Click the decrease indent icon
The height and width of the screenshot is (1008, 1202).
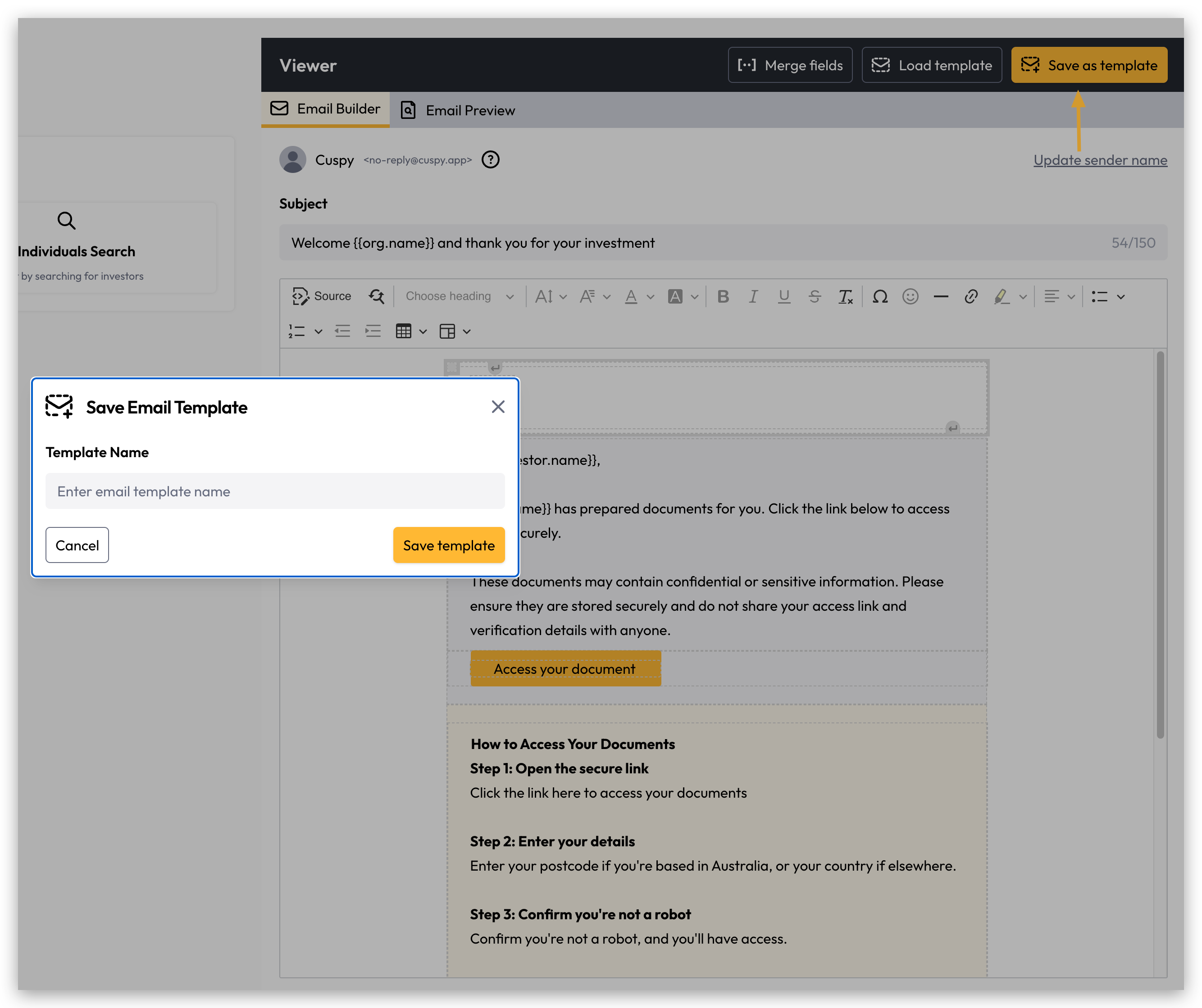342,331
